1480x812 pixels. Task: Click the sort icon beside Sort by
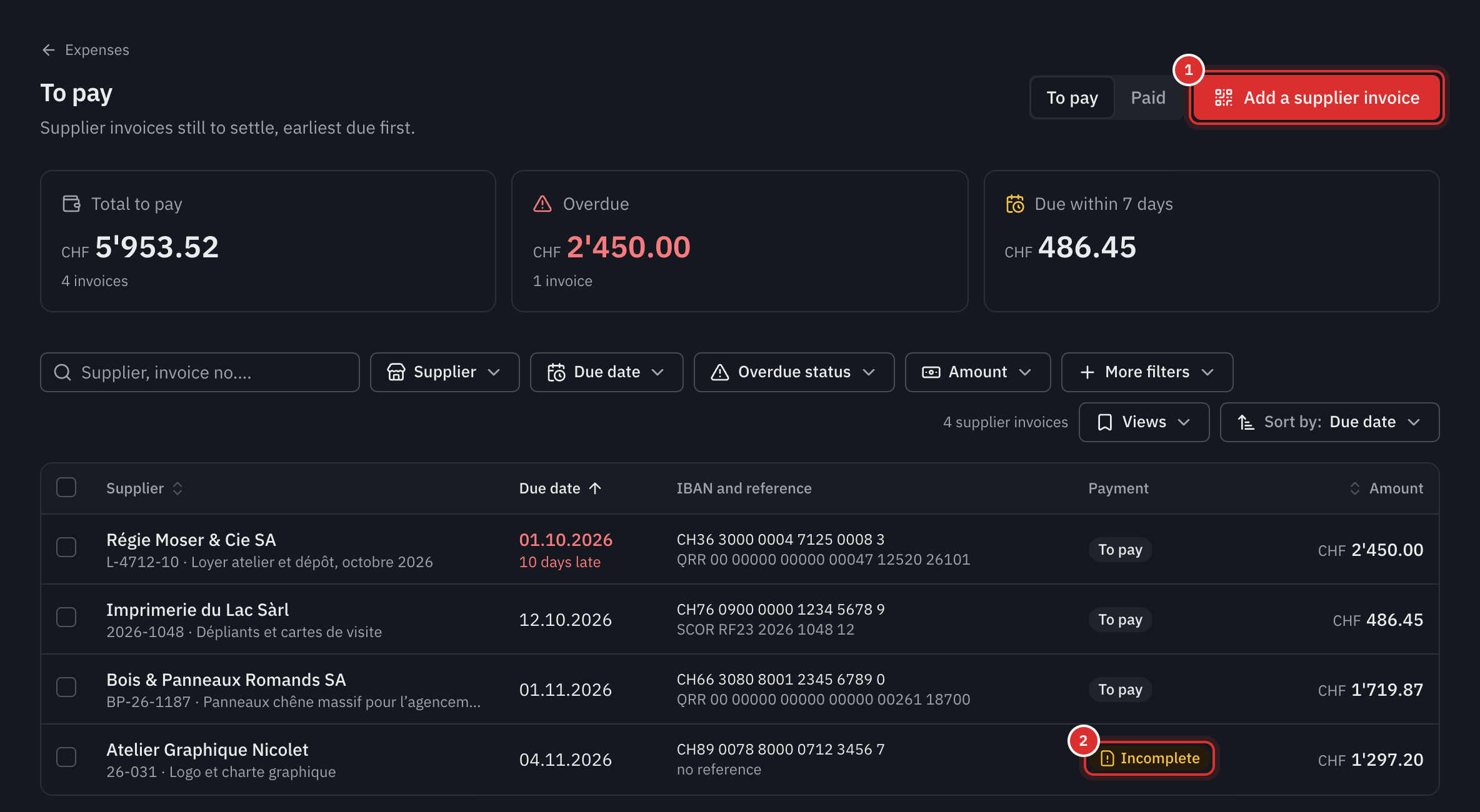coord(1246,422)
